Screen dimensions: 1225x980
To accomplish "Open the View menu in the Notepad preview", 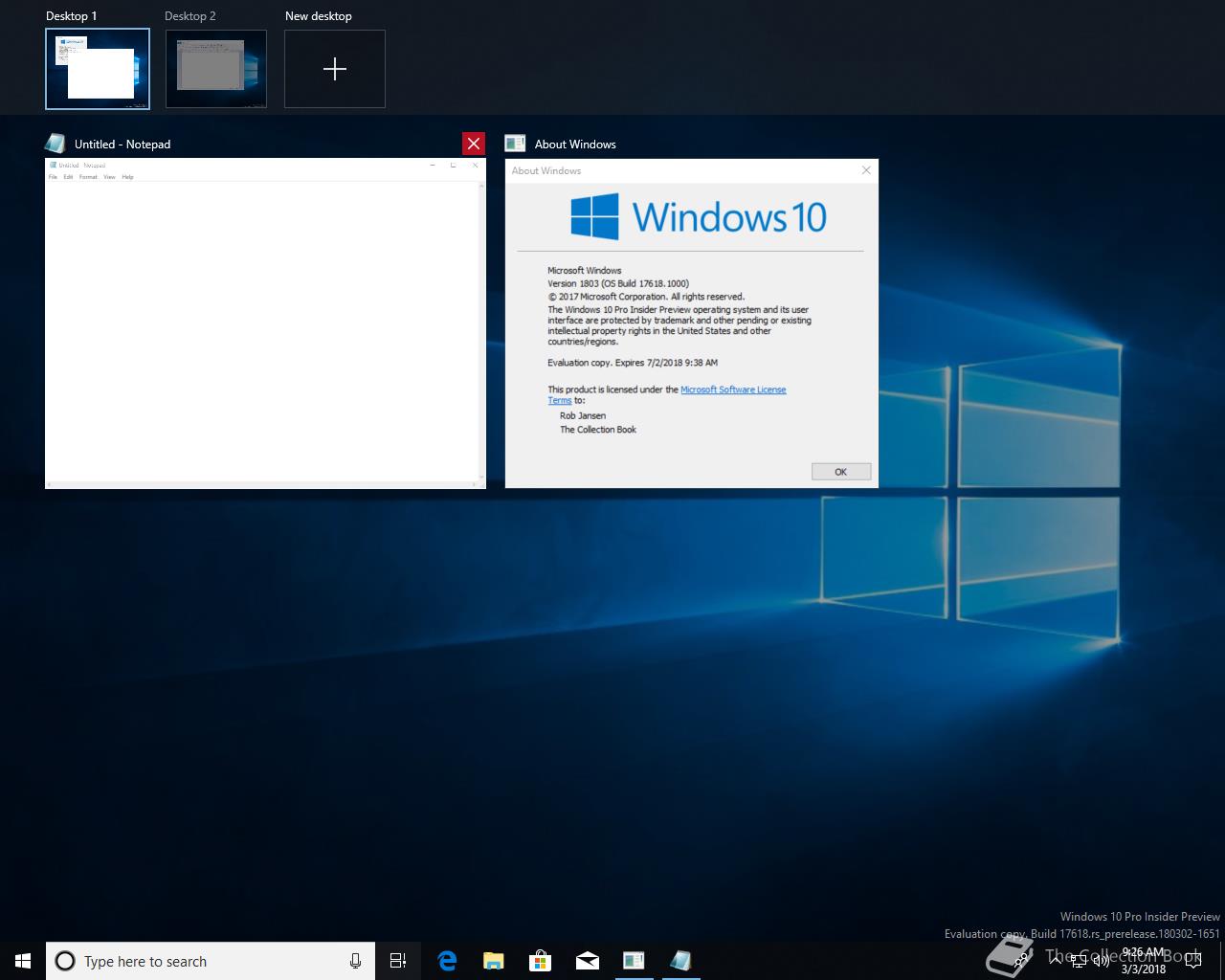I will click(x=109, y=177).
